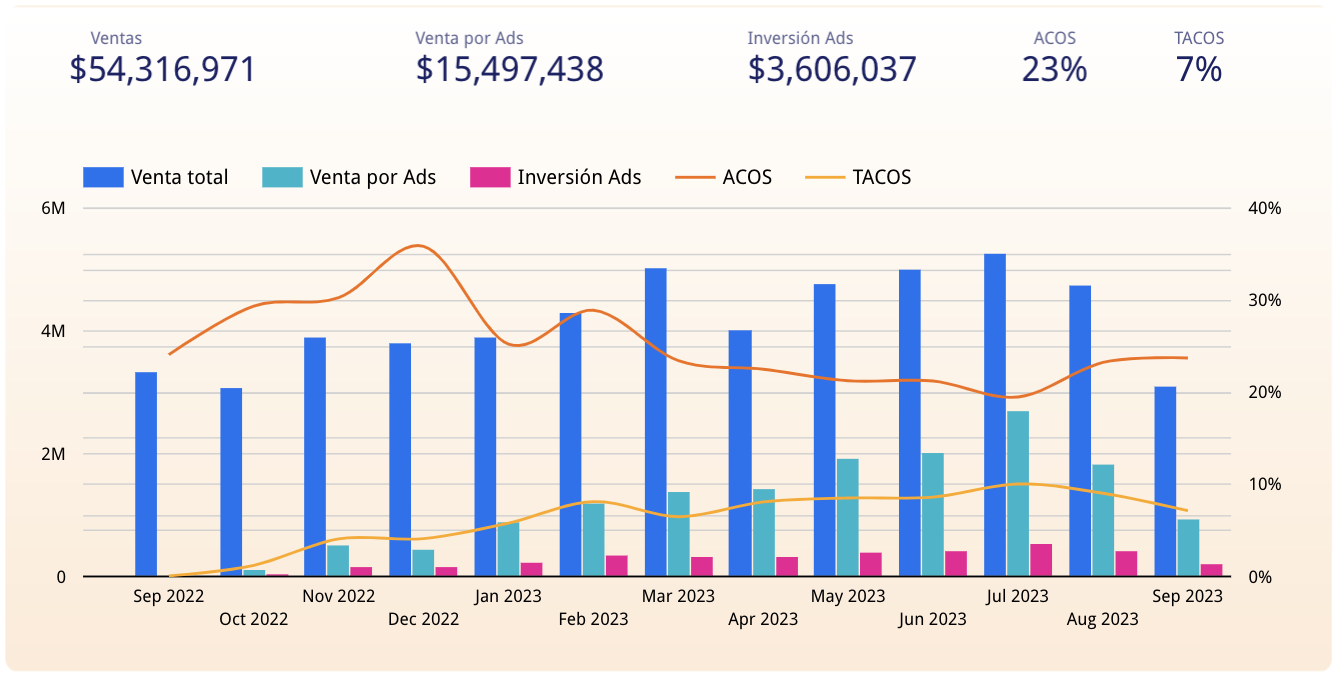Click the Aug 2023 Venta por Ads bar
Screen dimensions: 1342x678
click(x=1103, y=520)
